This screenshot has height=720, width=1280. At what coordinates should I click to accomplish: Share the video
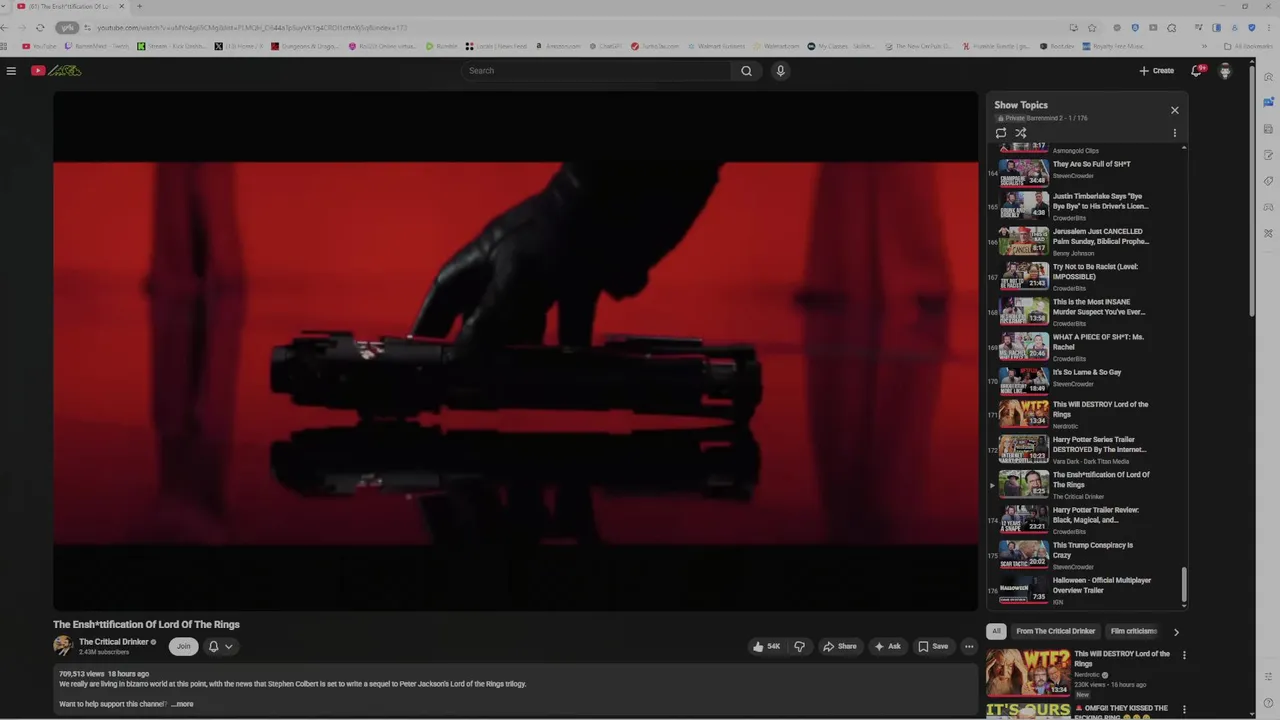(840, 646)
